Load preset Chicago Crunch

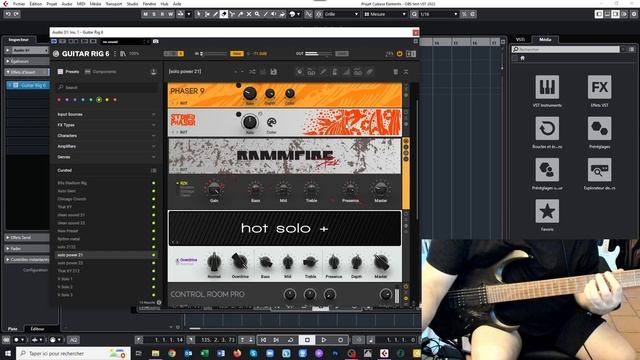point(72,199)
